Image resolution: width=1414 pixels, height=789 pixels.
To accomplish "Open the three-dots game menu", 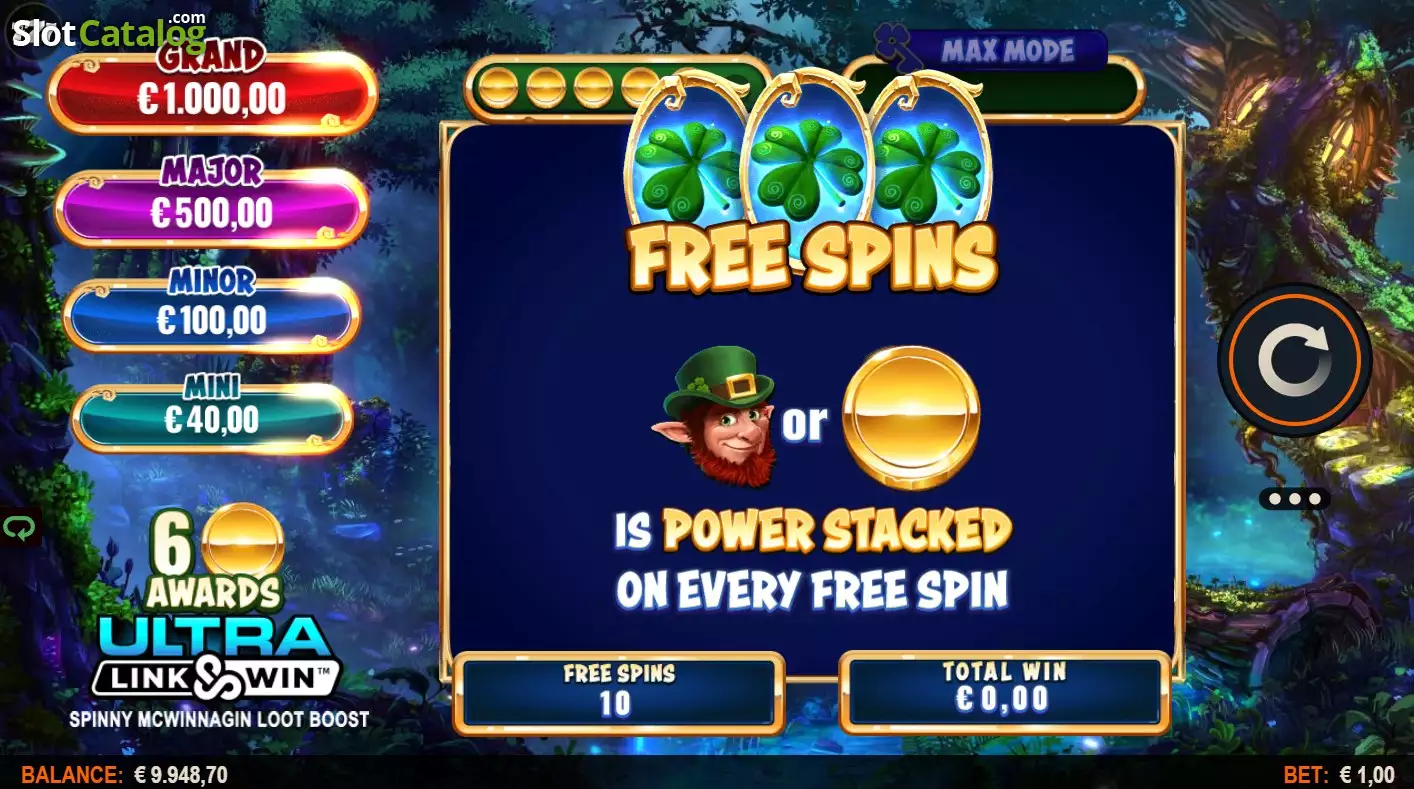I will point(1295,498).
